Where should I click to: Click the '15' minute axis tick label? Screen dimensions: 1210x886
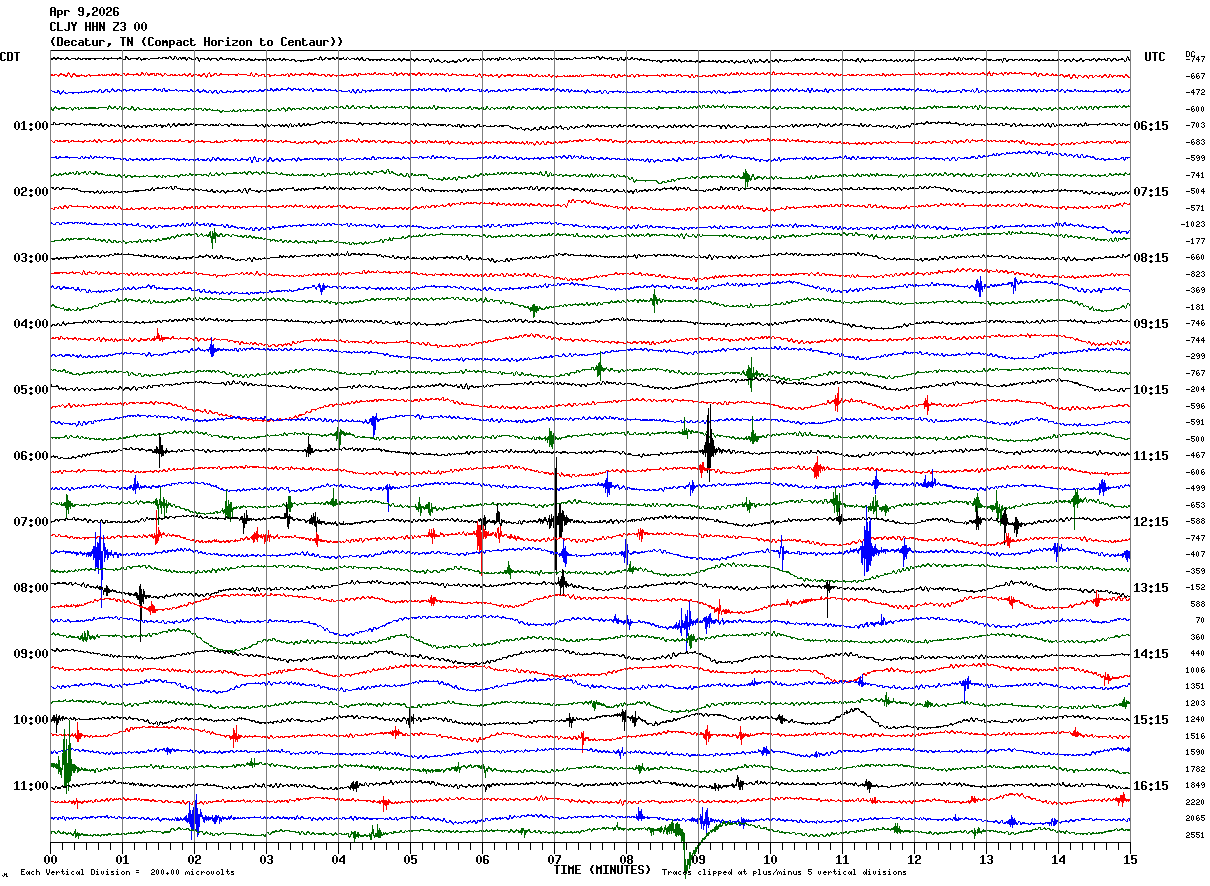pos(1130,859)
